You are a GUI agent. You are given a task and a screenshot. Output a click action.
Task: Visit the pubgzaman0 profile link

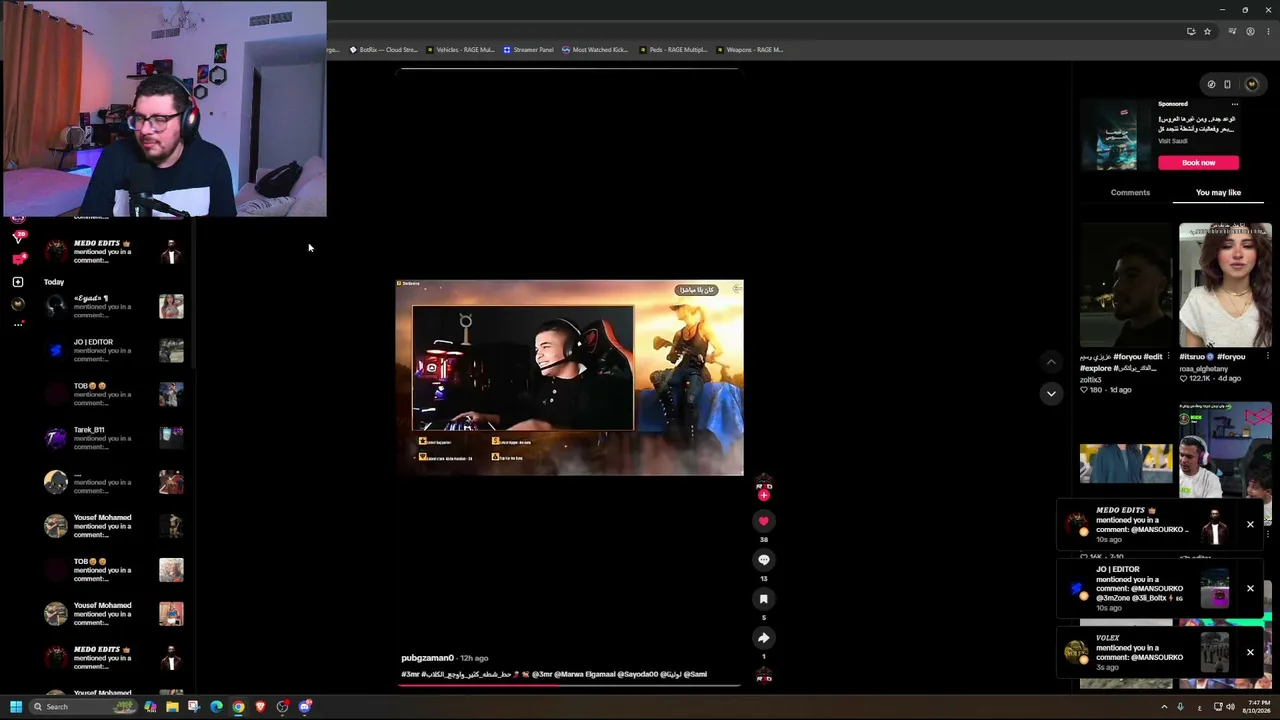[427, 658]
